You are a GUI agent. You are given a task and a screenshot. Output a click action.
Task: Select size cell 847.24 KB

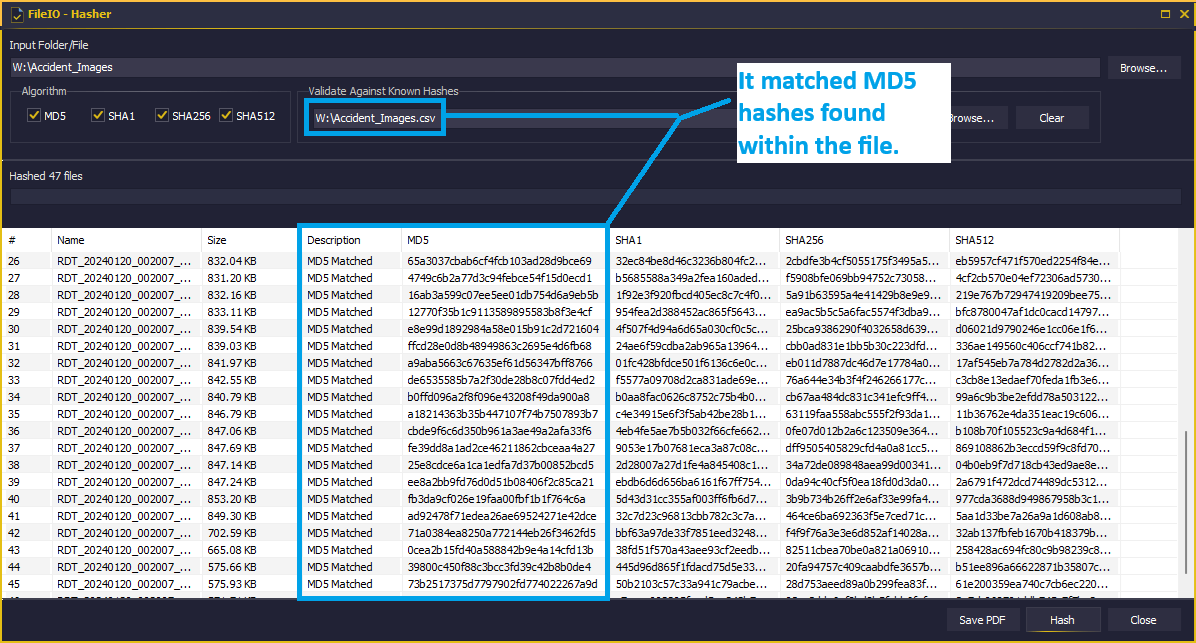pyautogui.click(x=232, y=482)
